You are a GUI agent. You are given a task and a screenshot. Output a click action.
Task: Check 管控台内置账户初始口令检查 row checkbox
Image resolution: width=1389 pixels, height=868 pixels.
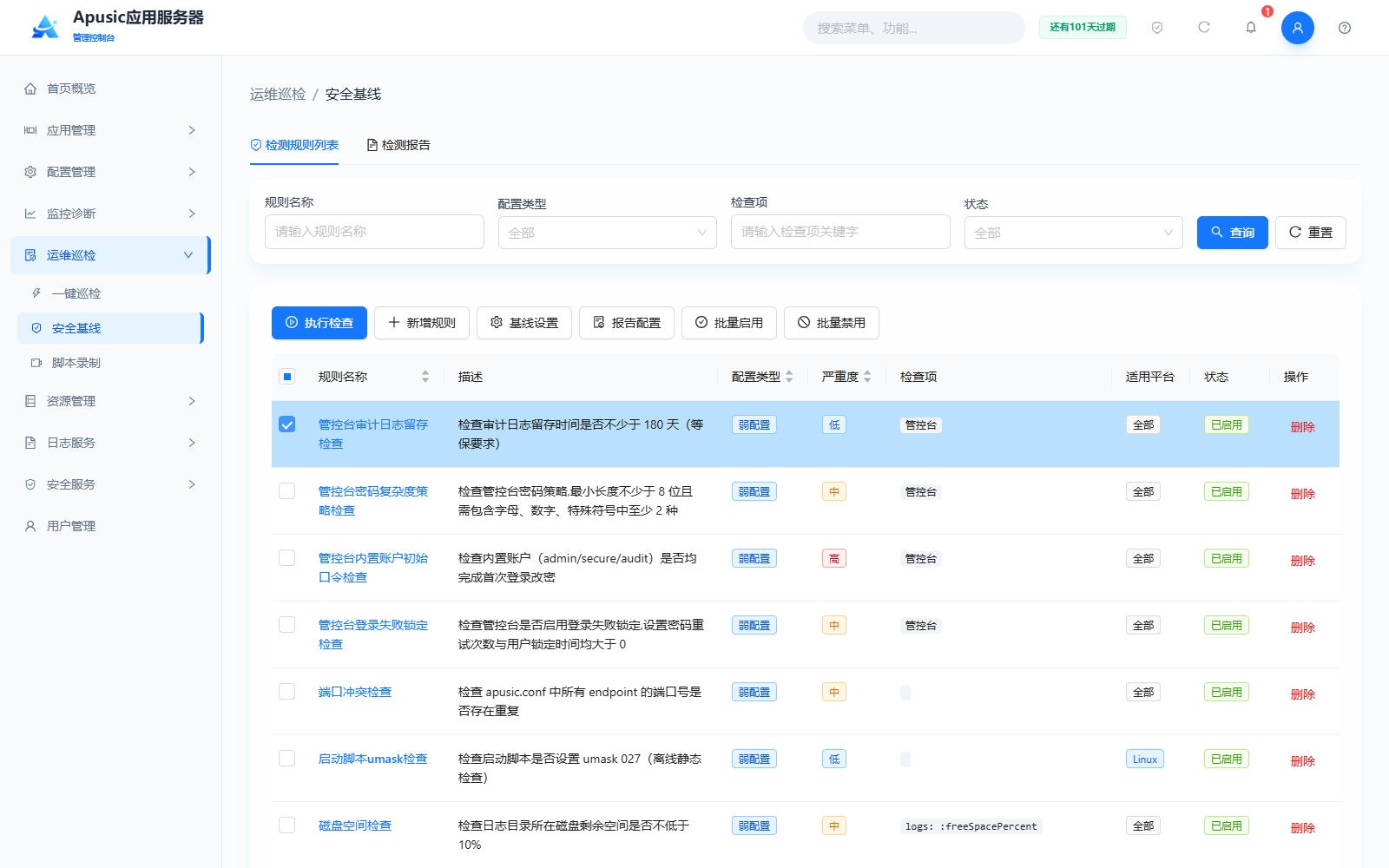[x=287, y=558]
